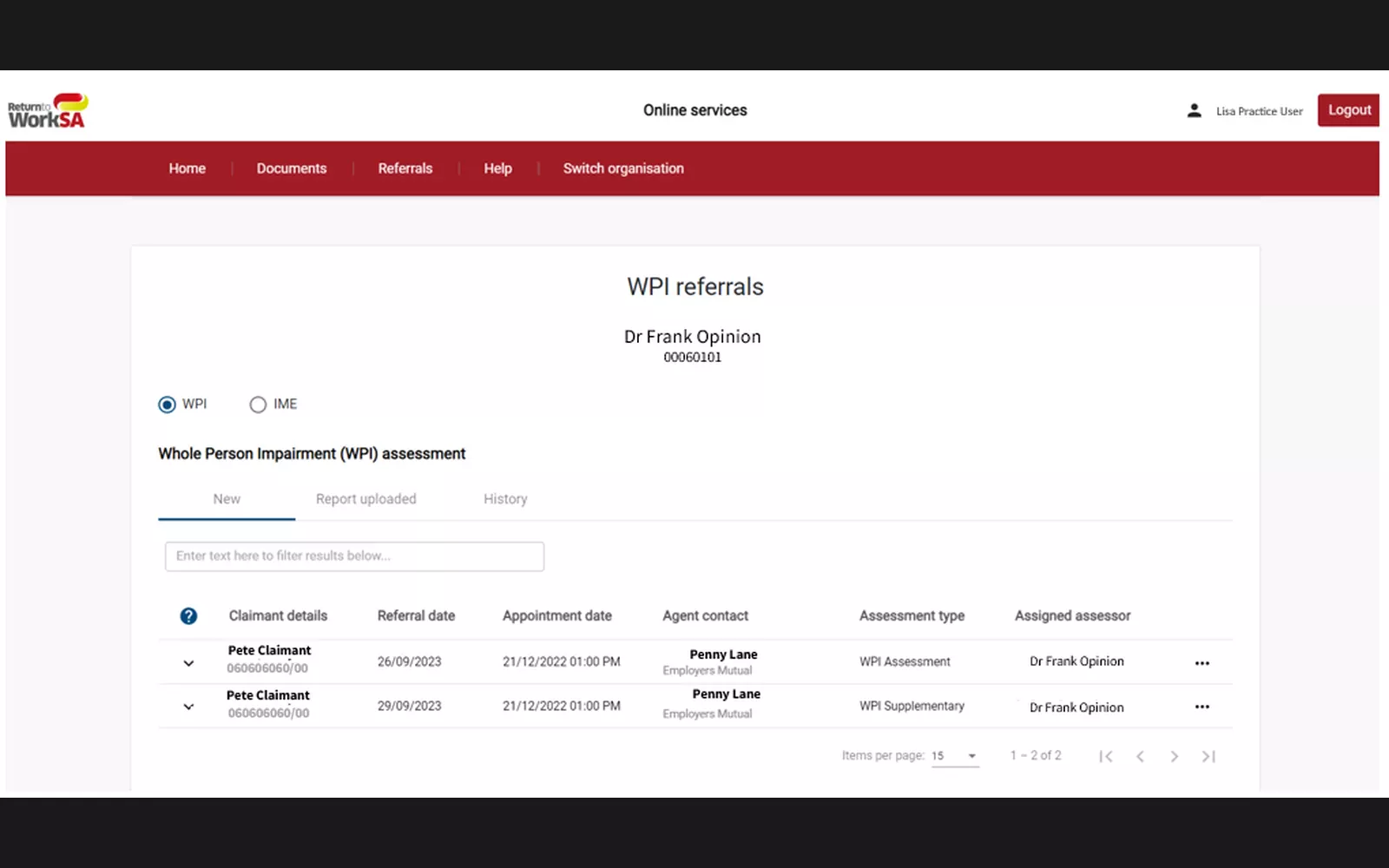
Task: Click the '1 – 2 of 2' page range
Action: tap(1036, 755)
